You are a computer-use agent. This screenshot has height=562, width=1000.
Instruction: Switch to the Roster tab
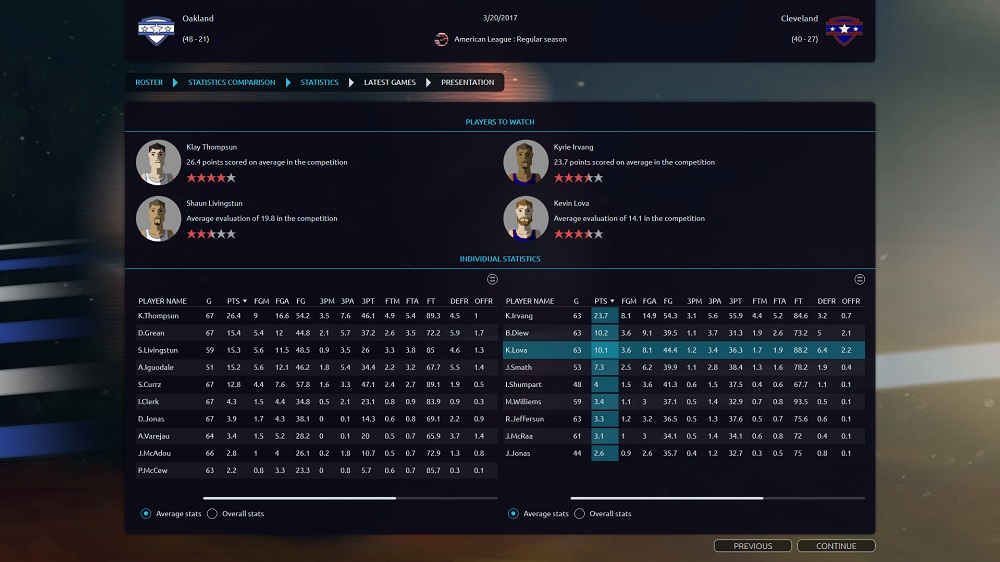(x=149, y=82)
